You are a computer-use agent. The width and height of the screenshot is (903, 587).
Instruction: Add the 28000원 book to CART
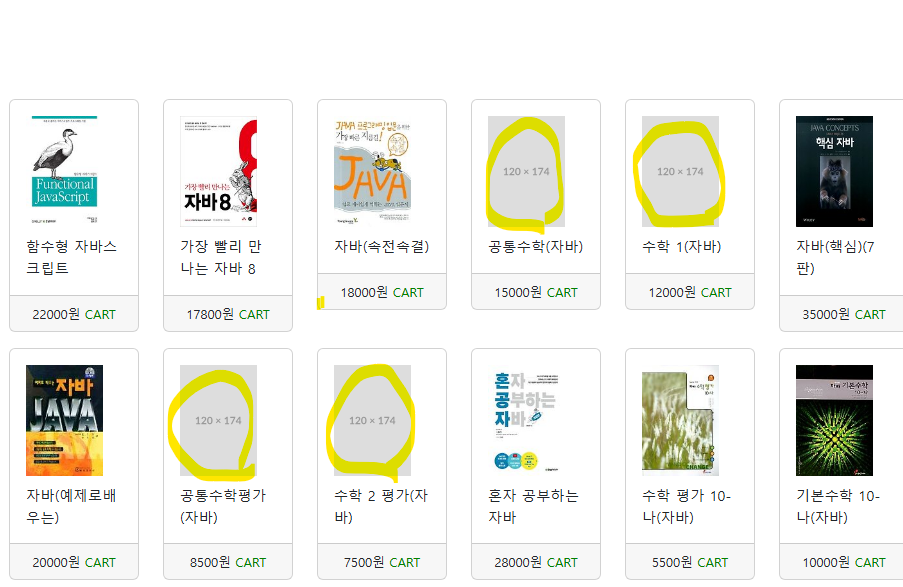click(x=562, y=562)
